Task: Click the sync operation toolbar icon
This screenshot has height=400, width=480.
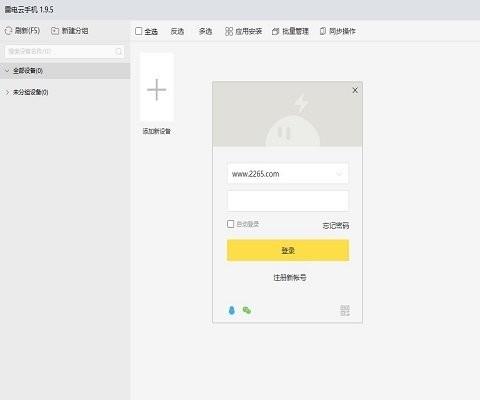Action: click(x=323, y=31)
